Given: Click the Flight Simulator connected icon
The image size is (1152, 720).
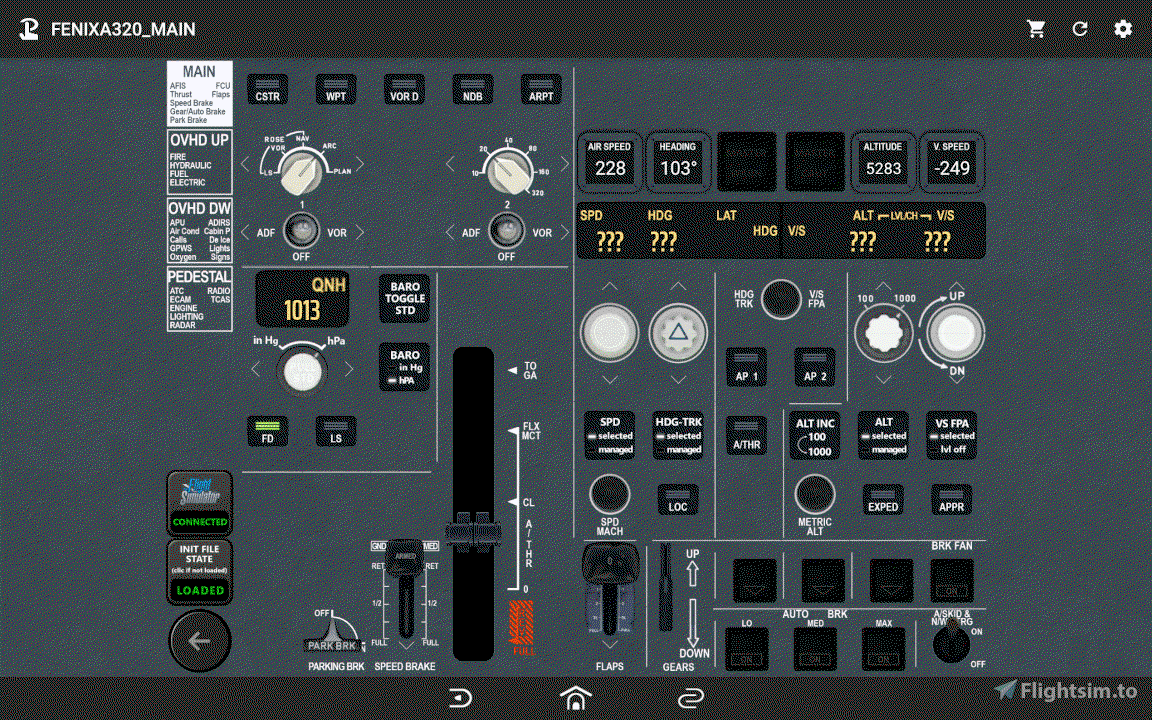Looking at the screenshot, I should tap(200, 503).
